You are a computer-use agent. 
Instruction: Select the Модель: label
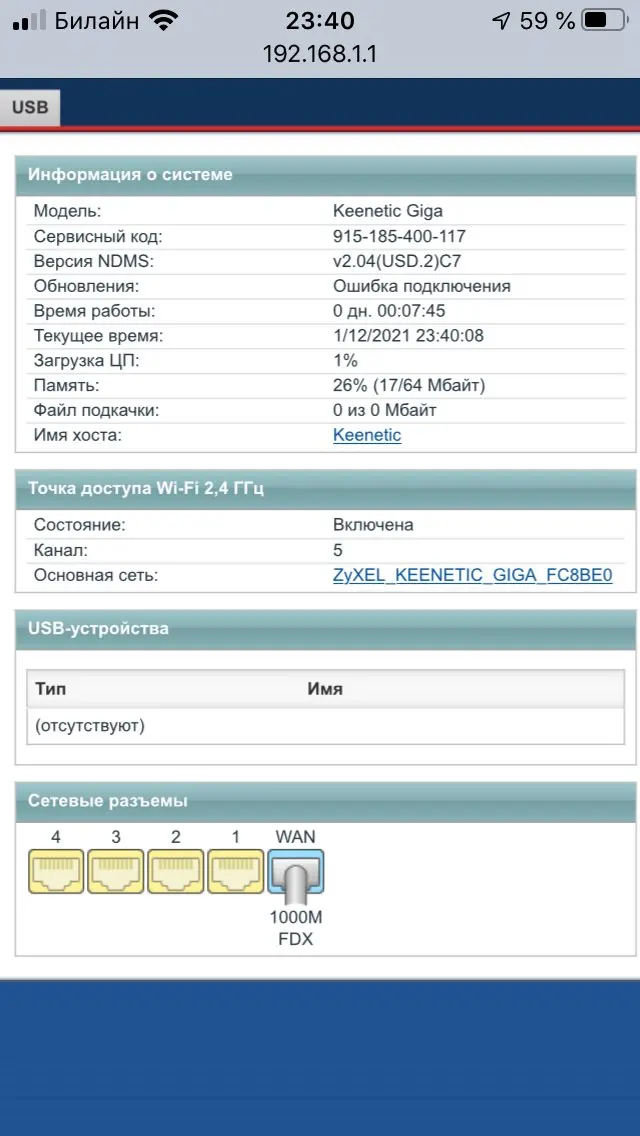click(67, 212)
